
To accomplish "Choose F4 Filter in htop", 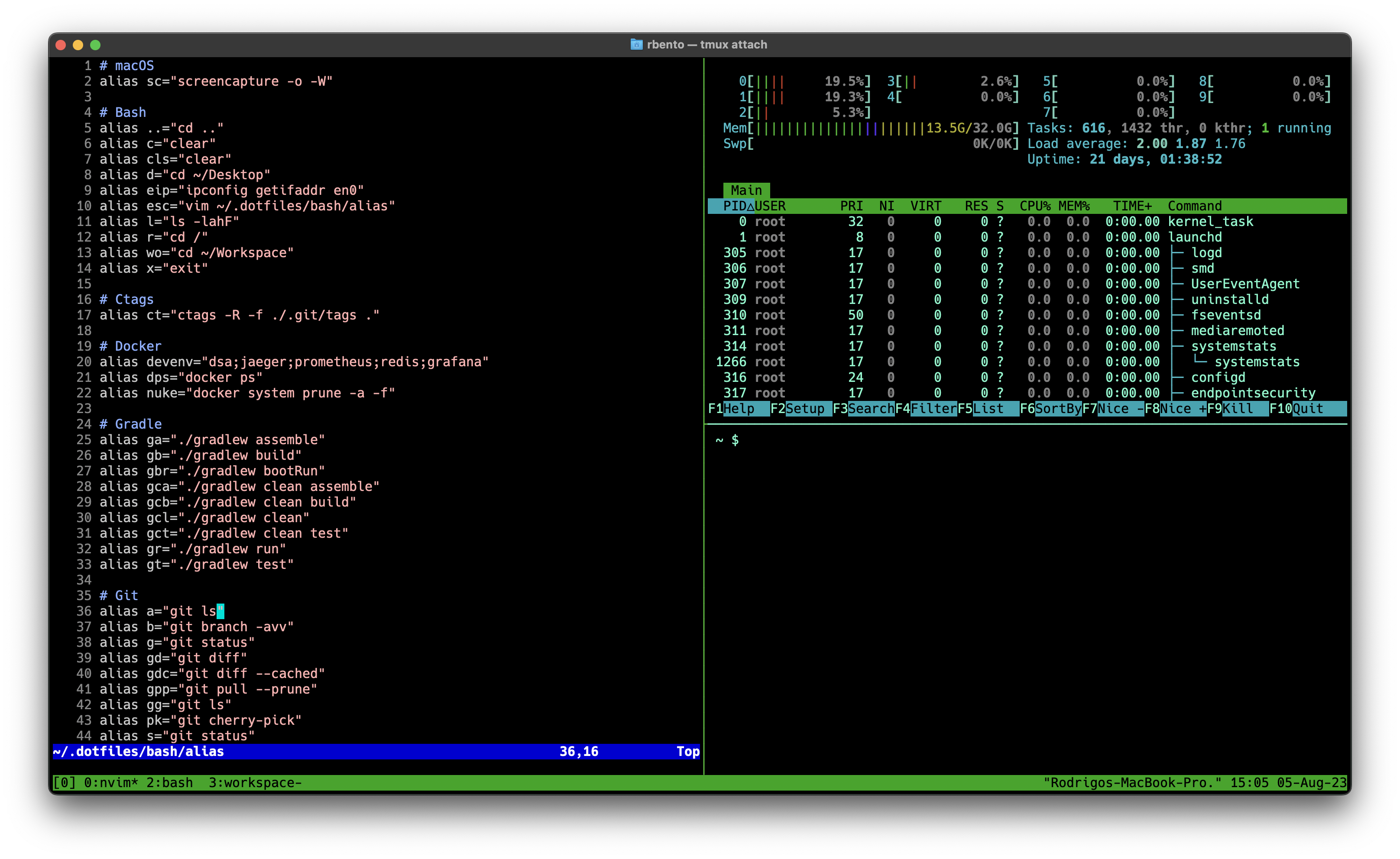I will [x=926, y=408].
